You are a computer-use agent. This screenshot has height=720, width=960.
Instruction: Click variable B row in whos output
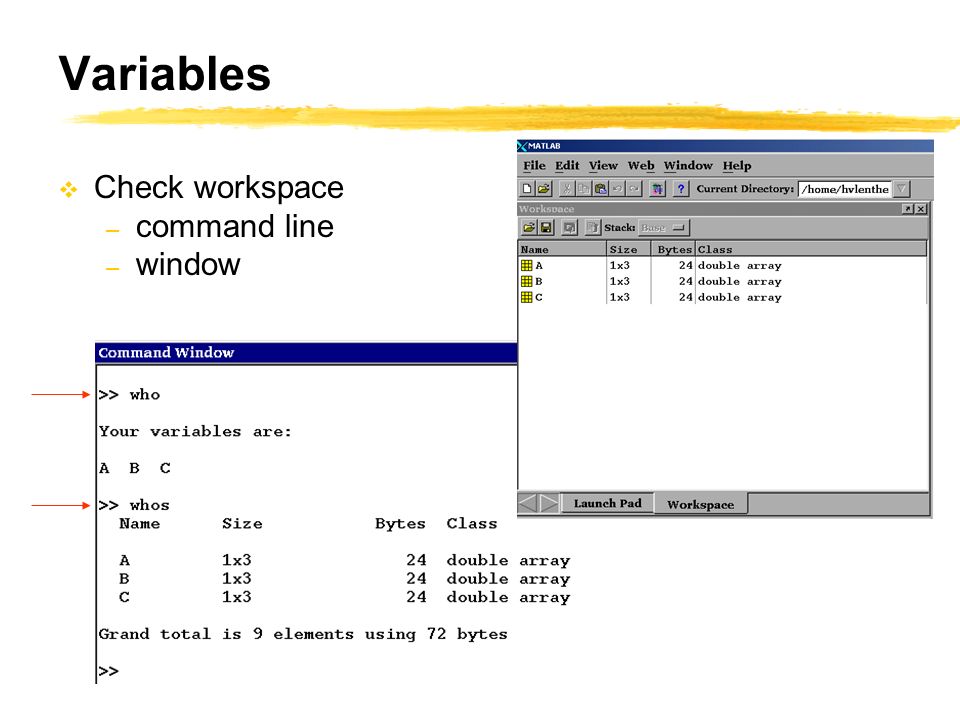[345, 579]
